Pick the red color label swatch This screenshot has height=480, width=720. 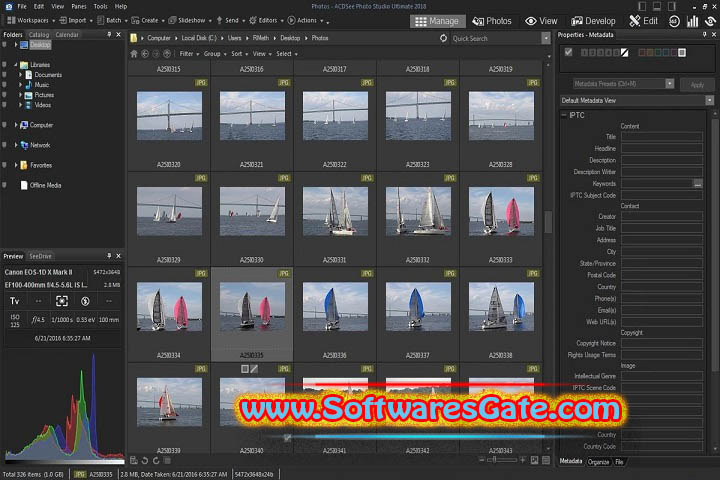[x=642, y=53]
